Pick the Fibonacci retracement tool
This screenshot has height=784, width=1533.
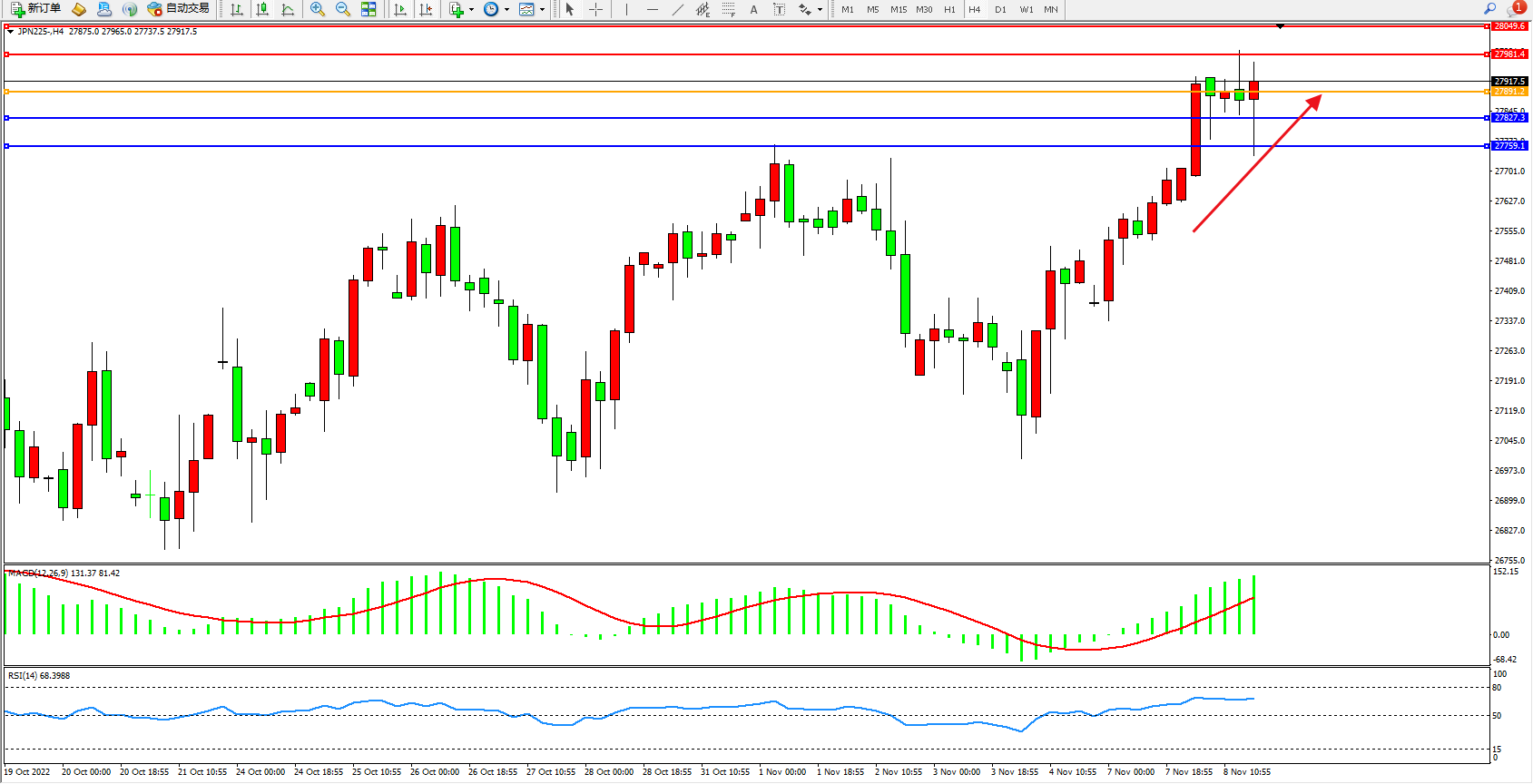pos(728,9)
